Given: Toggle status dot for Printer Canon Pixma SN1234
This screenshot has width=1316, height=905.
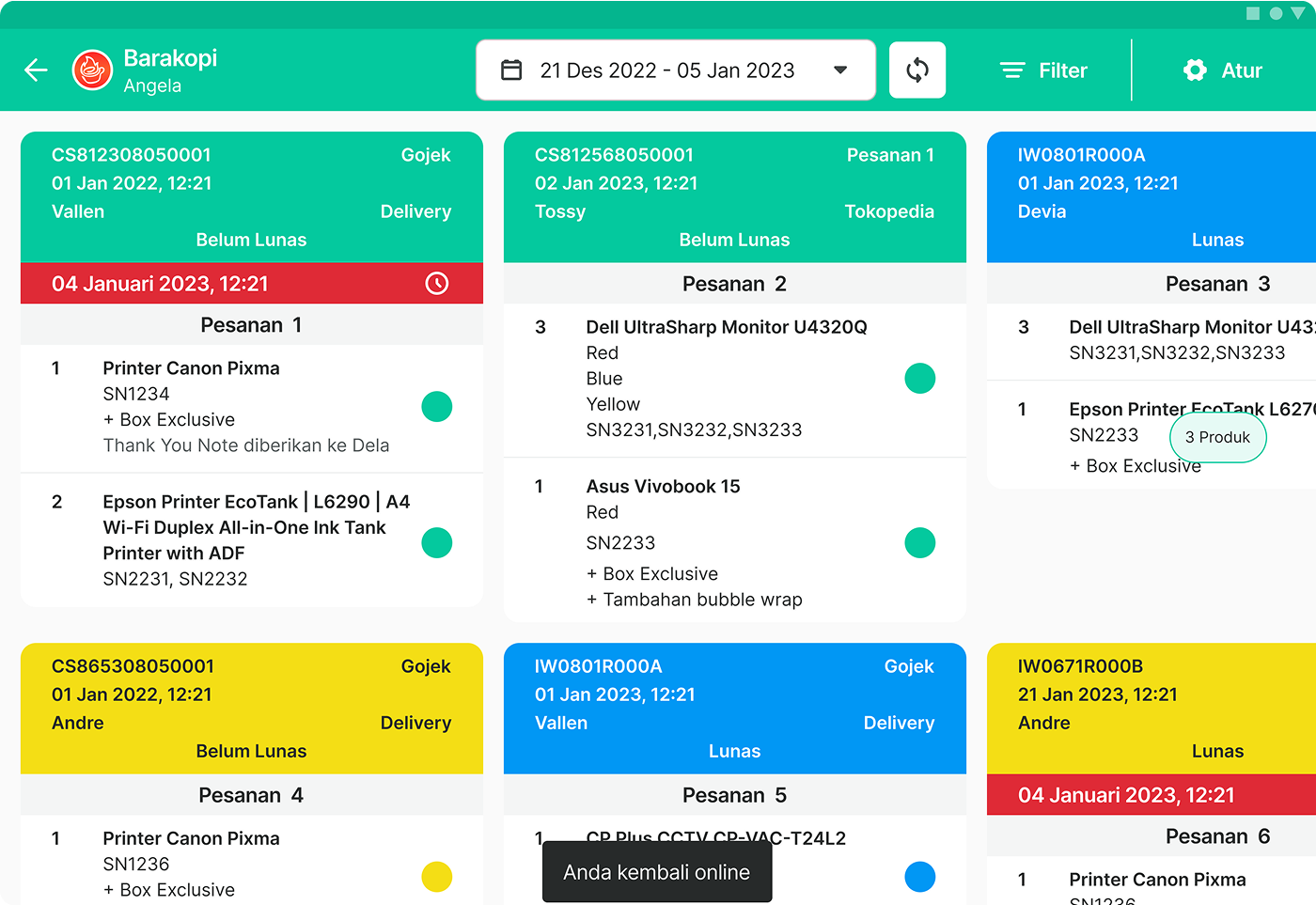Looking at the screenshot, I should pos(437,406).
